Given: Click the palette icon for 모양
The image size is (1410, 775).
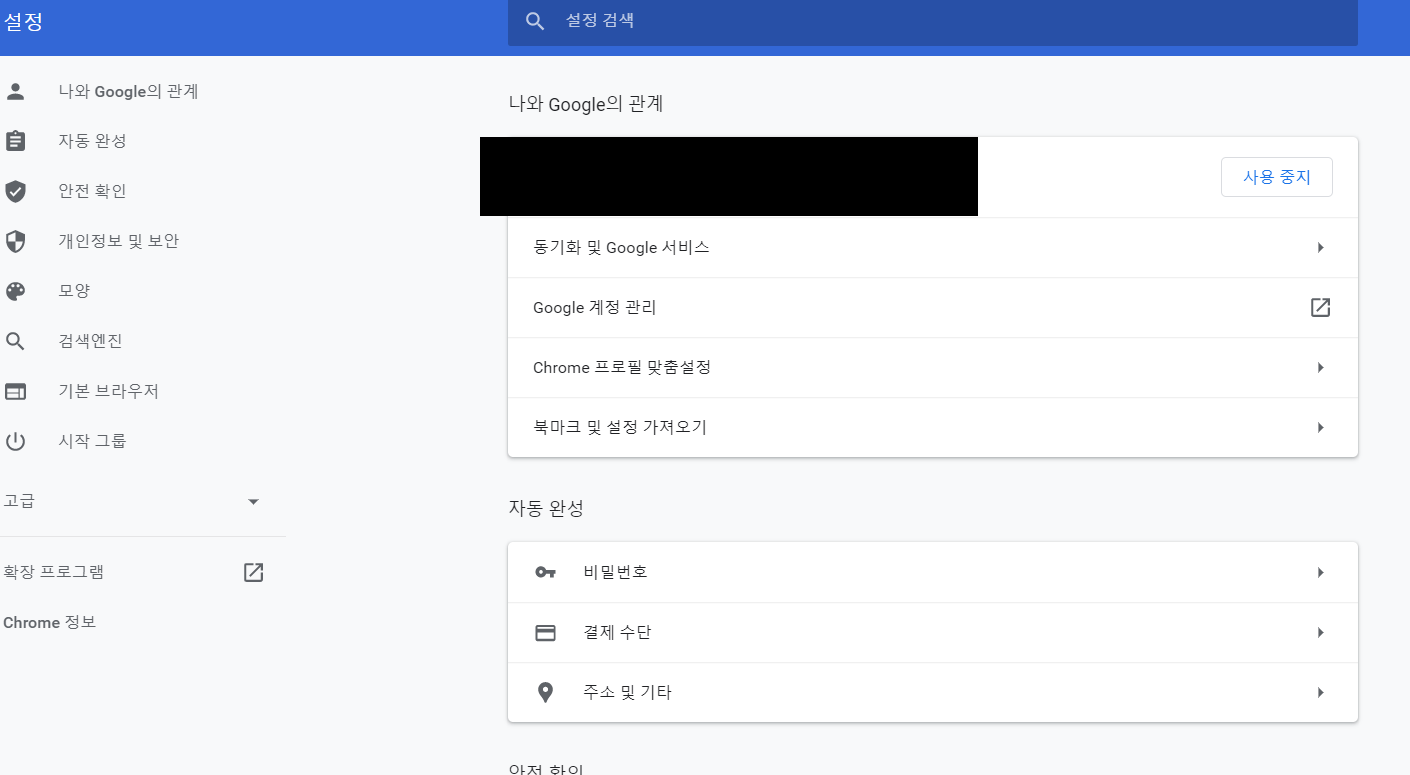Looking at the screenshot, I should click(x=15, y=291).
